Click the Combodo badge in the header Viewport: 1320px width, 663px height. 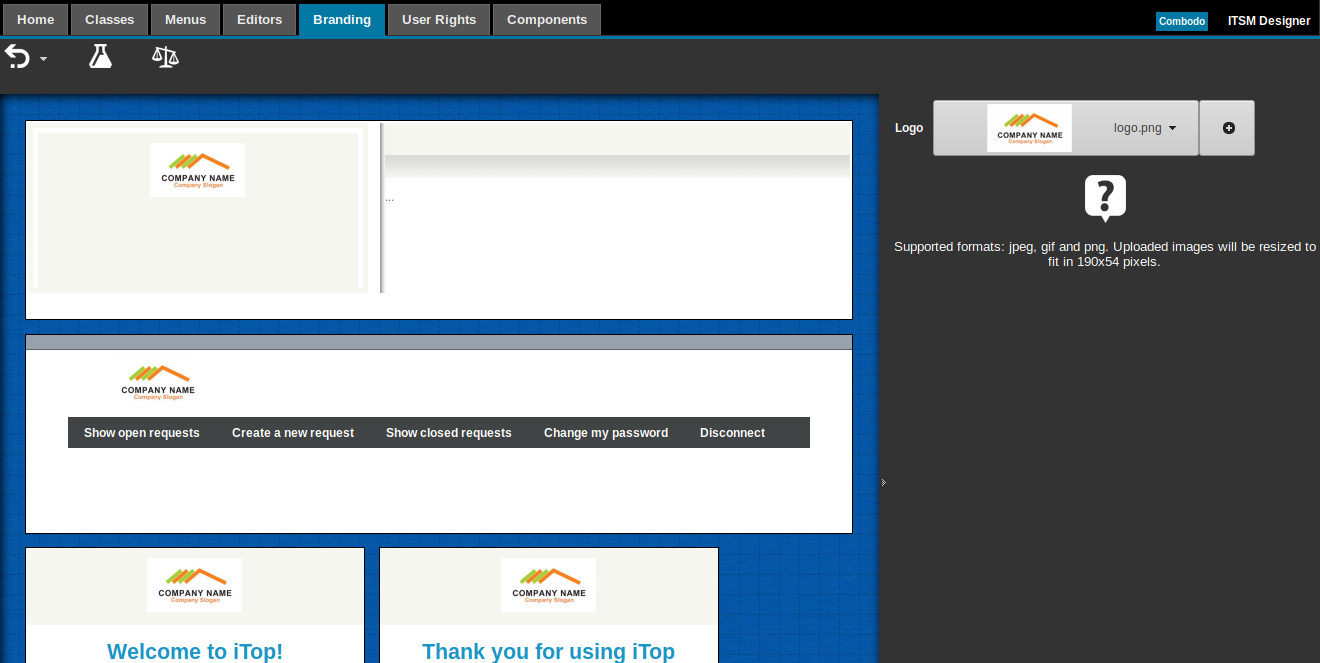[x=1181, y=21]
